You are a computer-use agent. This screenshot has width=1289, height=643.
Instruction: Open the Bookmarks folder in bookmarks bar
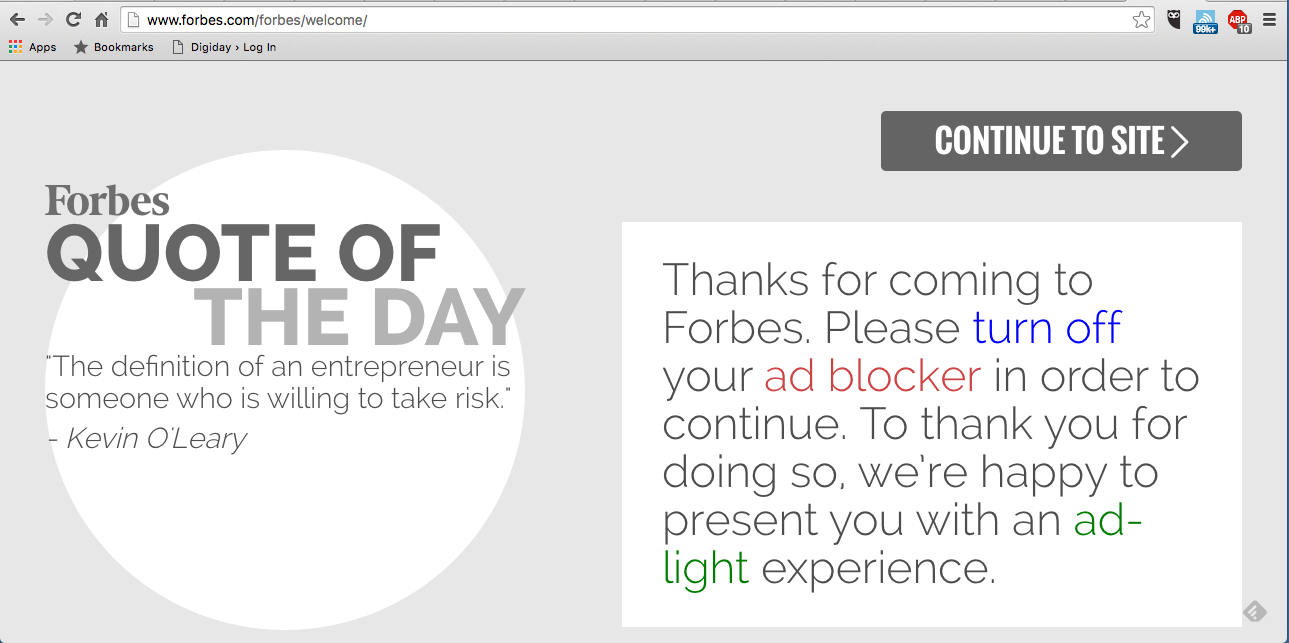[113, 47]
